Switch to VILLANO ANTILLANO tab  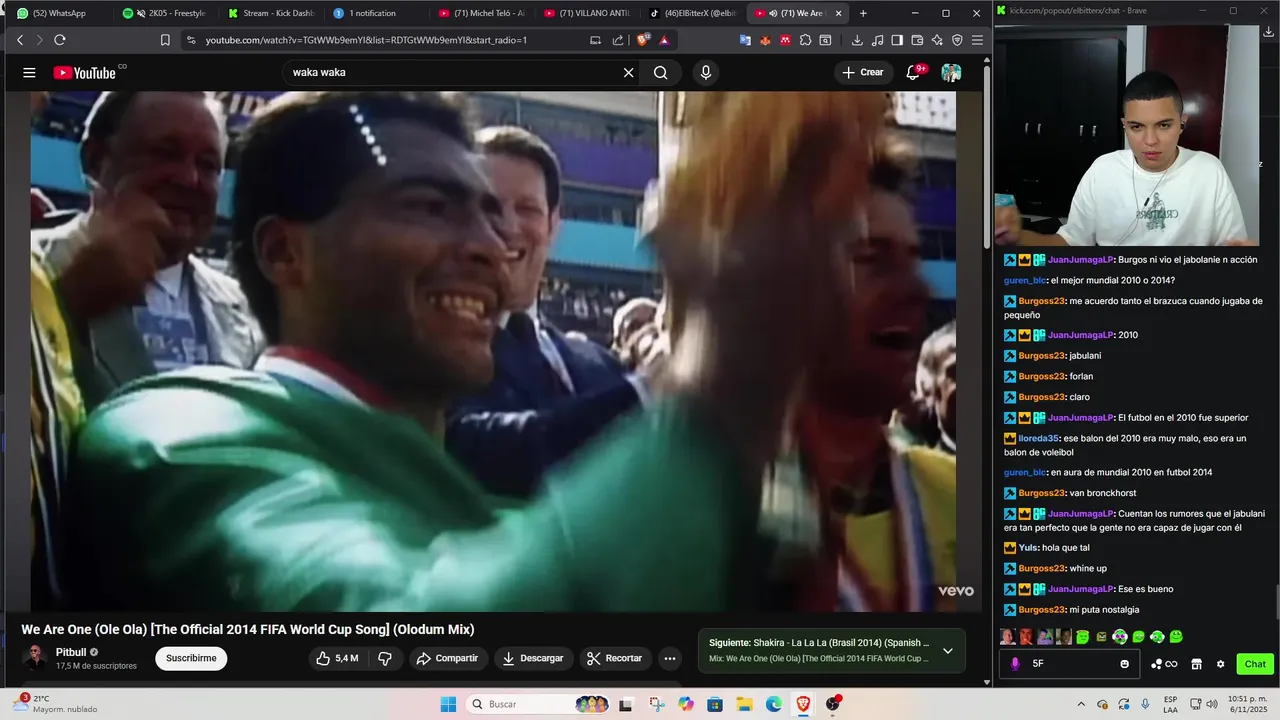coord(589,13)
